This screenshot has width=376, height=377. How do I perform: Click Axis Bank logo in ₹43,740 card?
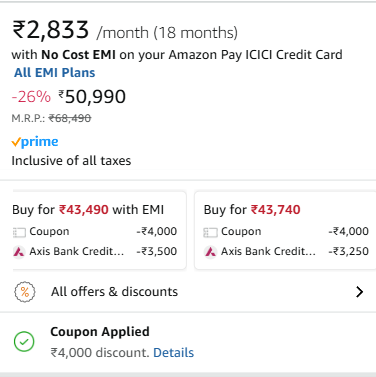pyautogui.click(x=210, y=251)
